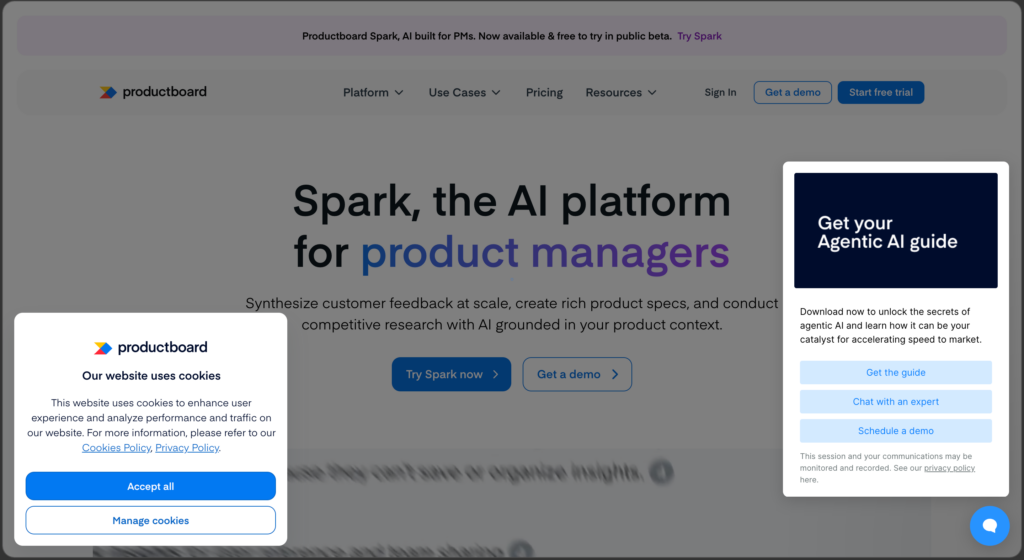
Task: Open the chat bubble widget icon
Action: coord(989,525)
